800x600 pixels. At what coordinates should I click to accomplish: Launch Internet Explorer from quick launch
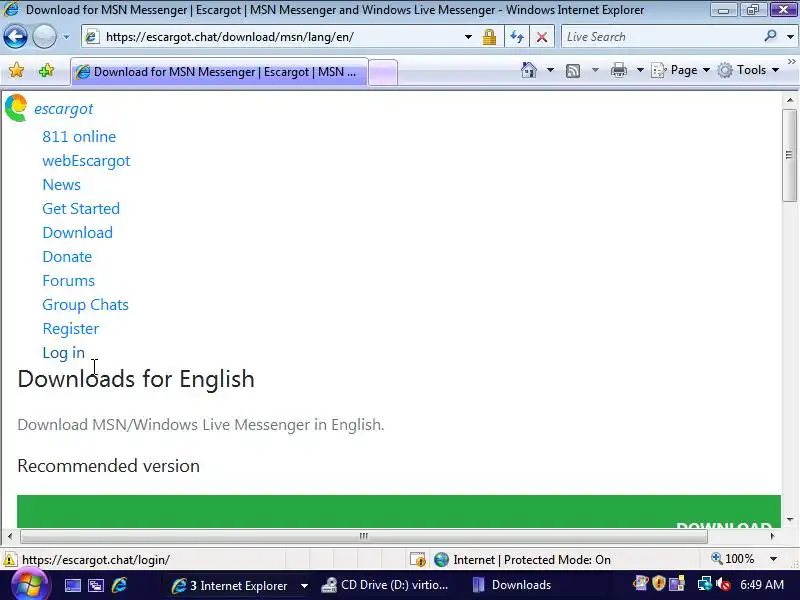[119, 585]
